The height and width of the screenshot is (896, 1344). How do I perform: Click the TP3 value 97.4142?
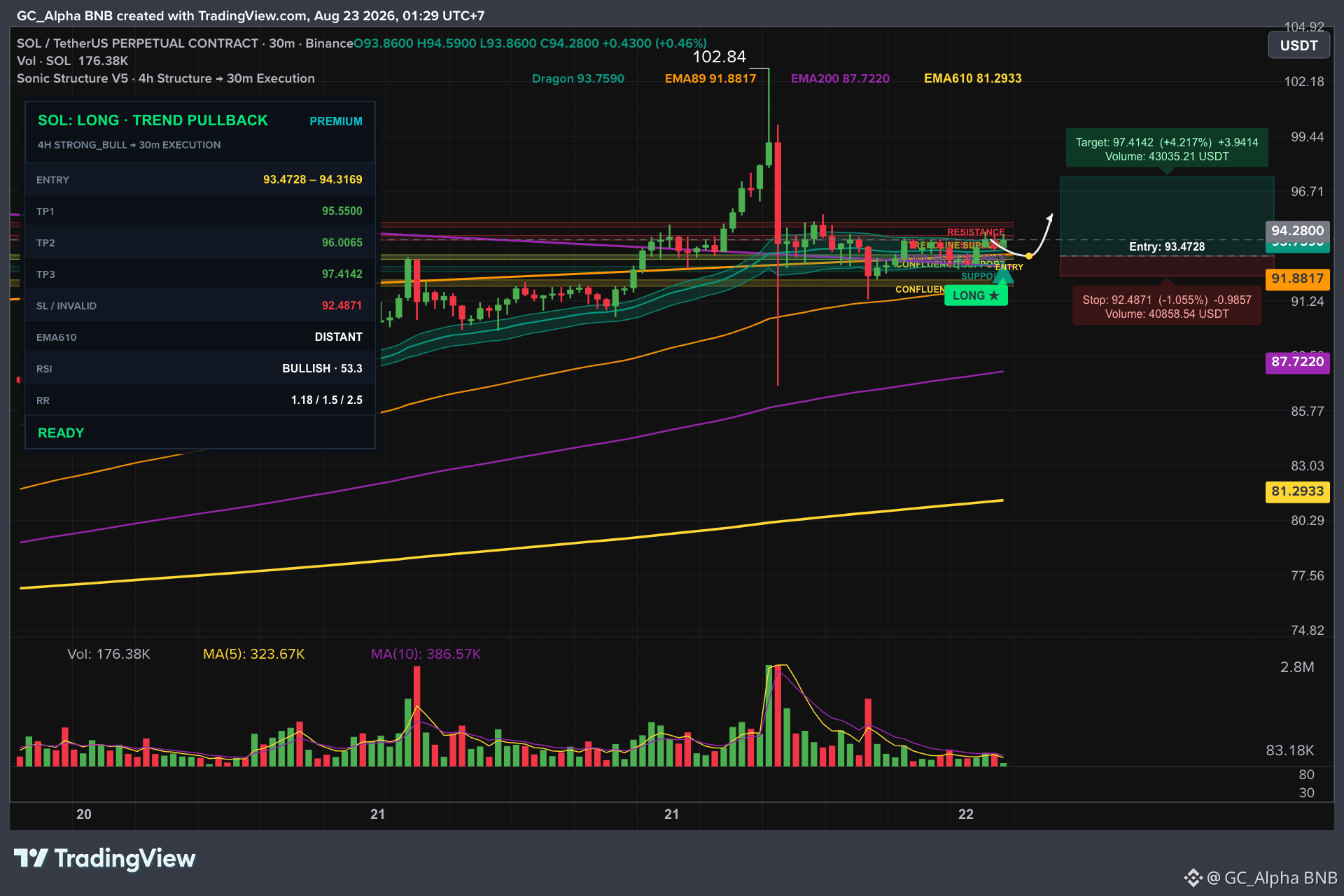tap(342, 274)
